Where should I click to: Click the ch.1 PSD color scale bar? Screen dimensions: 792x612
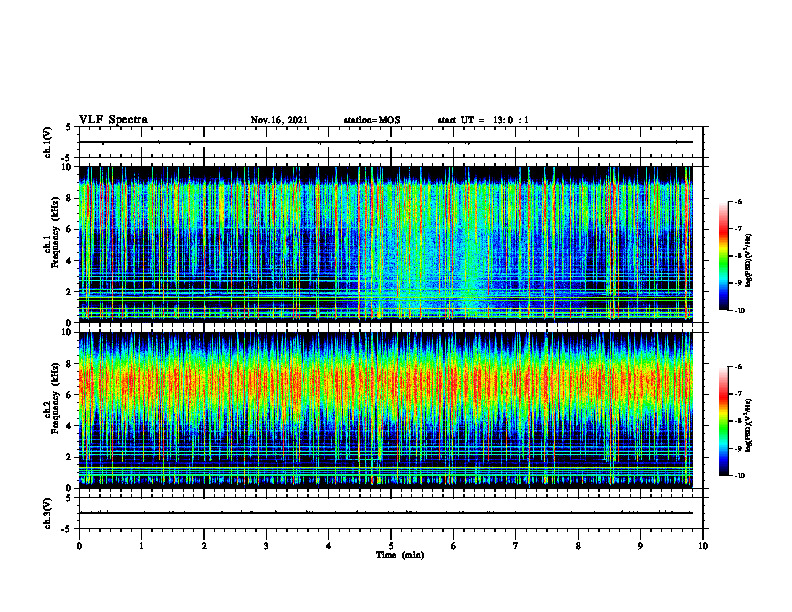[723, 256]
